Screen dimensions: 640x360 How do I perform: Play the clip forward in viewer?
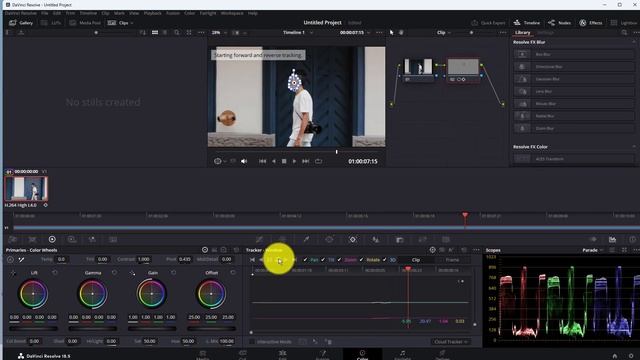294,161
